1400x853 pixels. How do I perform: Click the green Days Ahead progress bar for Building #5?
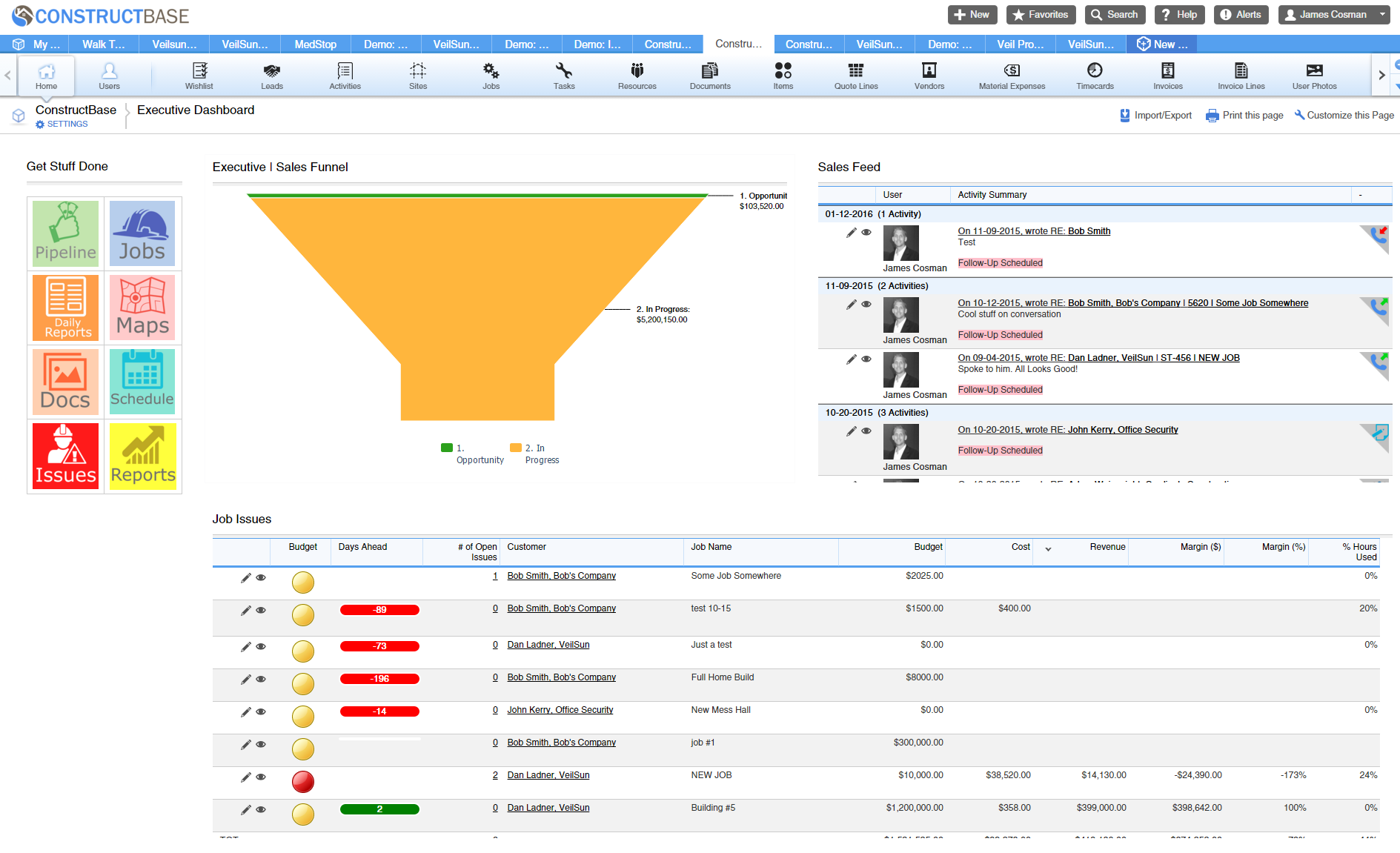pyautogui.click(x=379, y=809)
